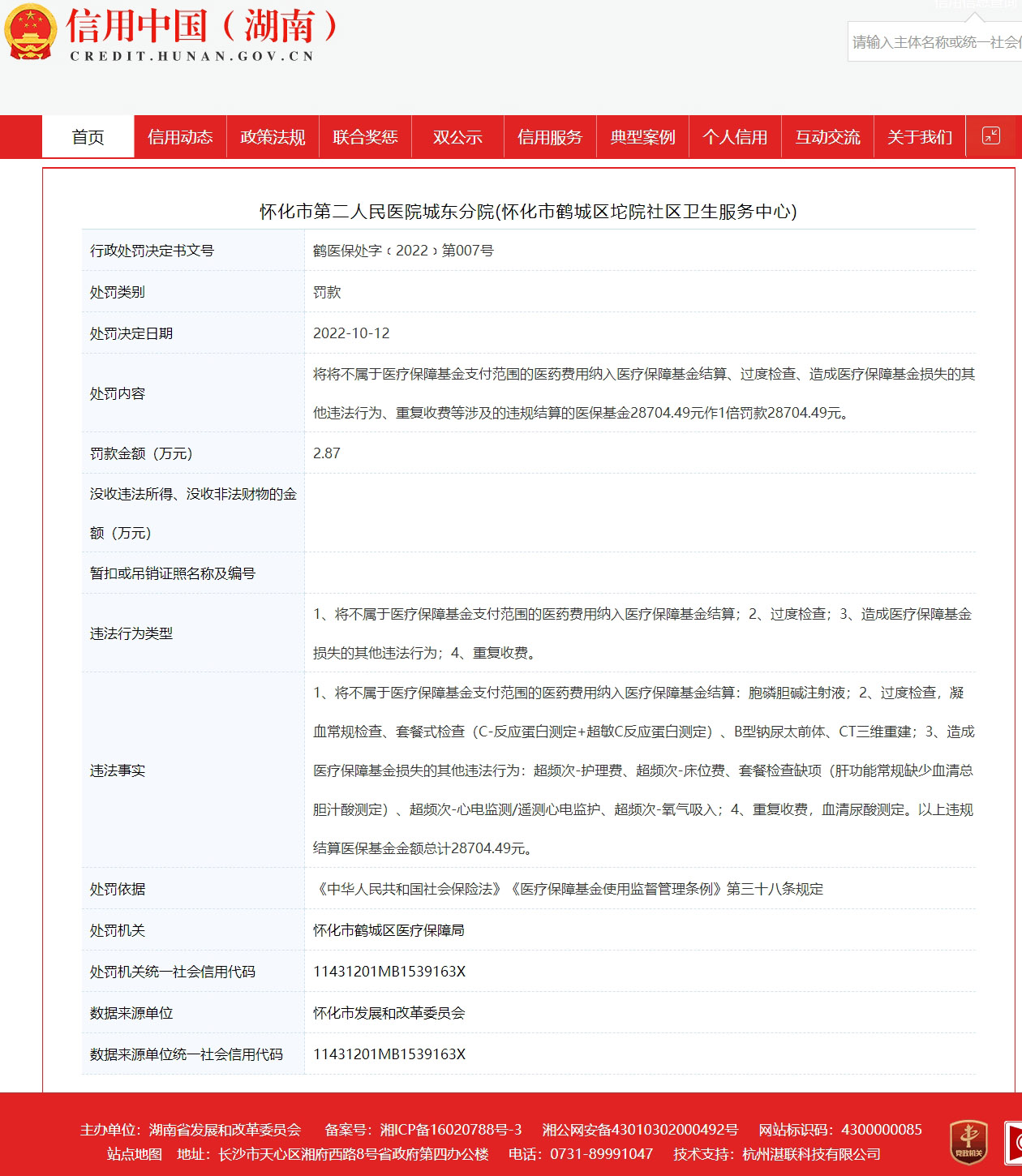1022x1176 pixels.
Task: Click 杭州湛联科技有限公司 technical support text
Action: pyautogui.click(x=811, y=1154)
